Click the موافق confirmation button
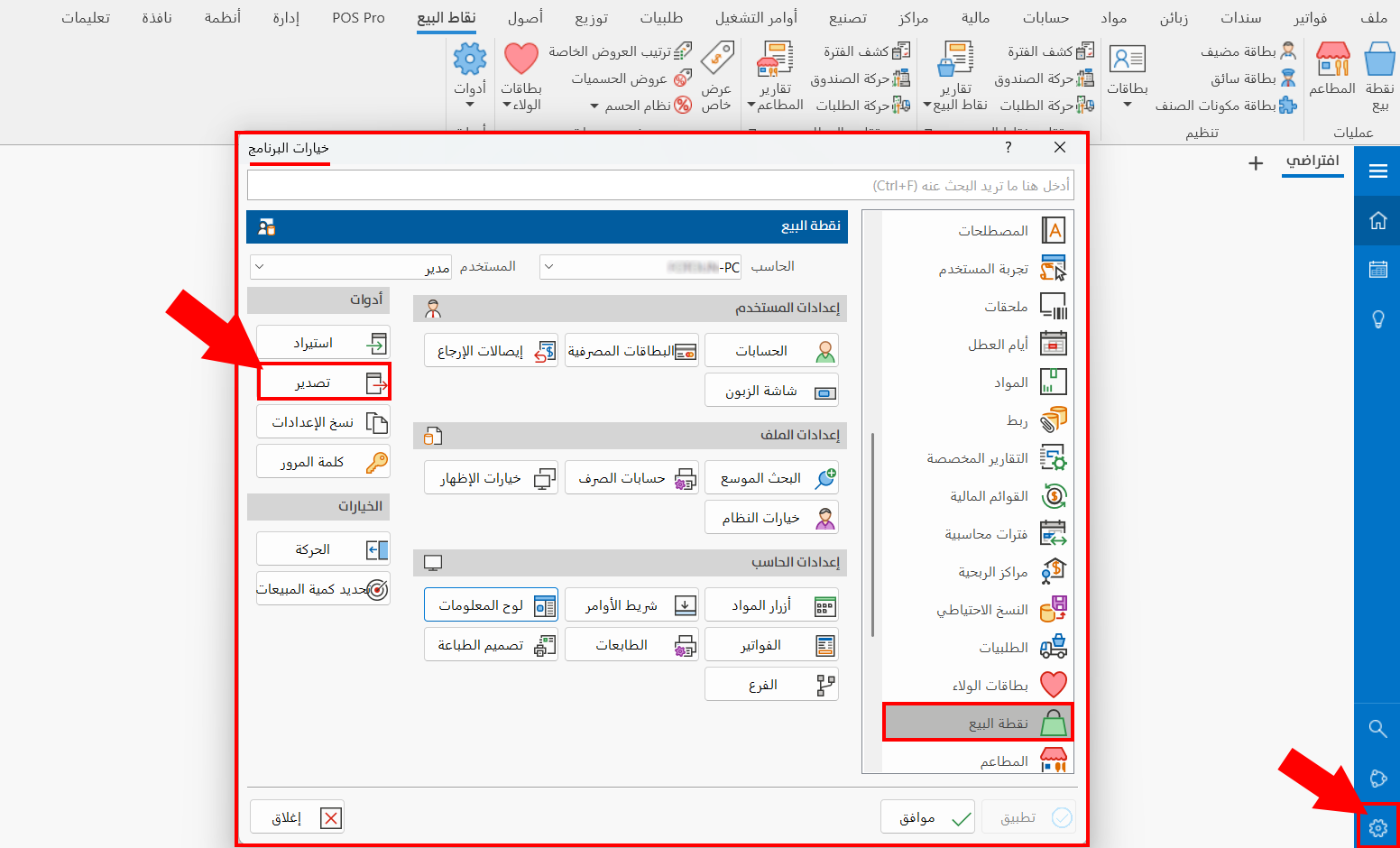The width and height of the screenshot is (1400, 848). coord(927,816)
